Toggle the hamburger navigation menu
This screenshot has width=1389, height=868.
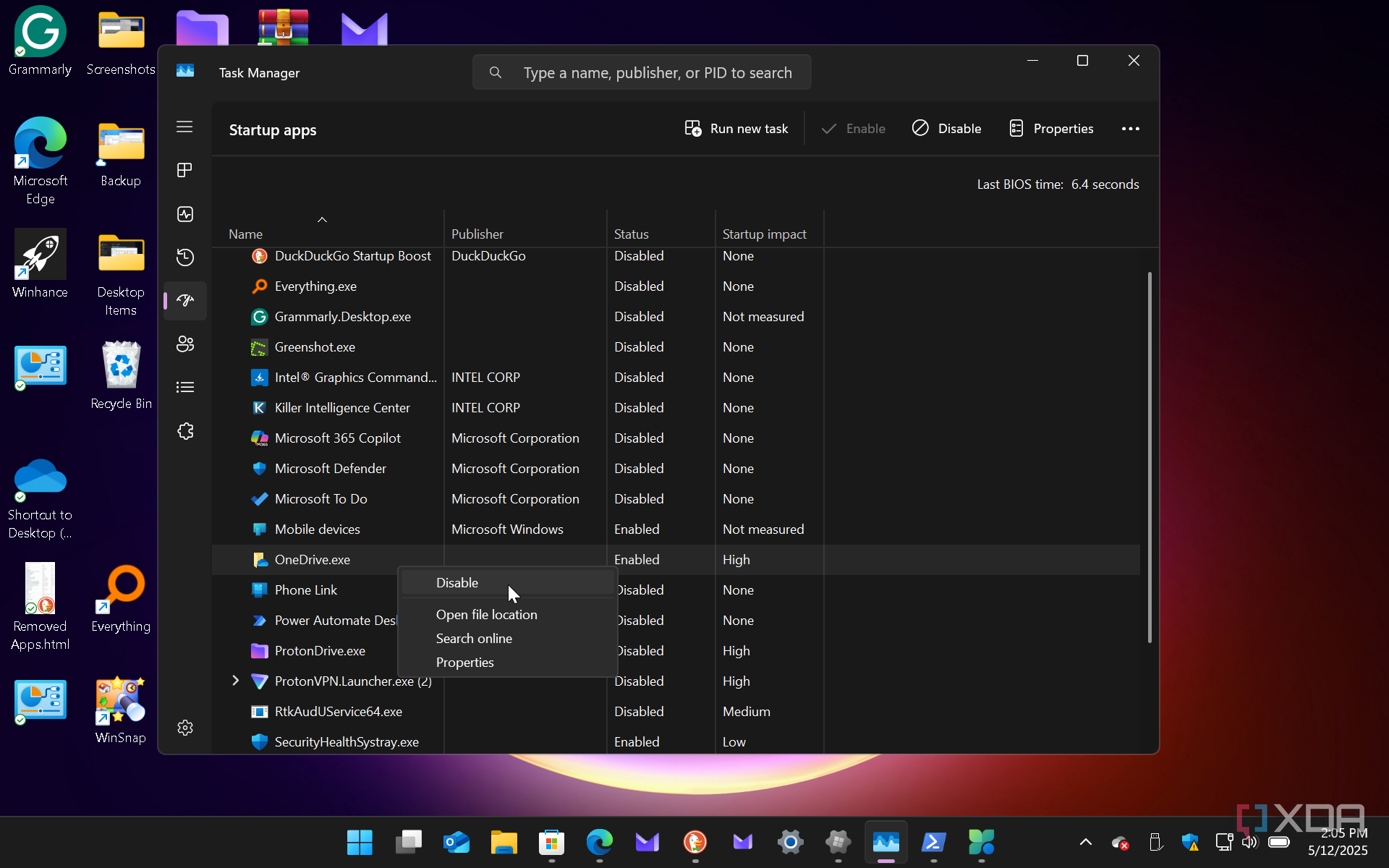tap(184, 127)
